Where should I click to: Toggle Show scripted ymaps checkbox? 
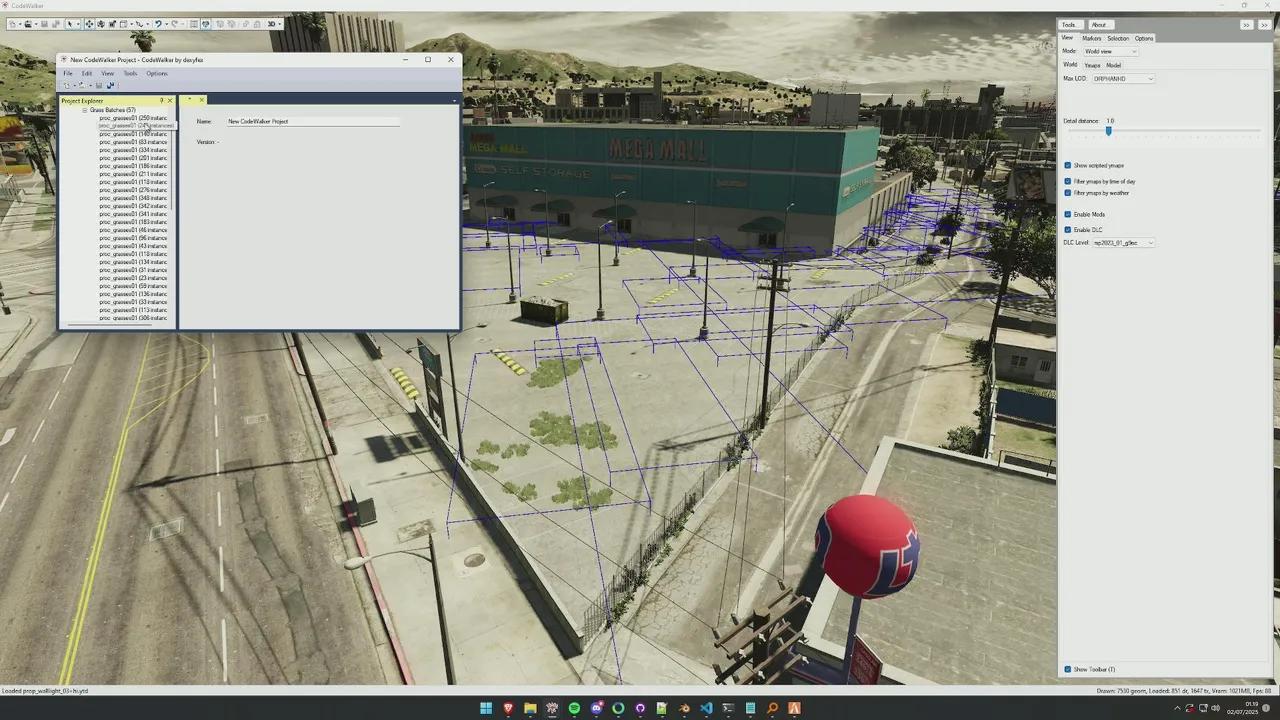[x=1067, y=165]
